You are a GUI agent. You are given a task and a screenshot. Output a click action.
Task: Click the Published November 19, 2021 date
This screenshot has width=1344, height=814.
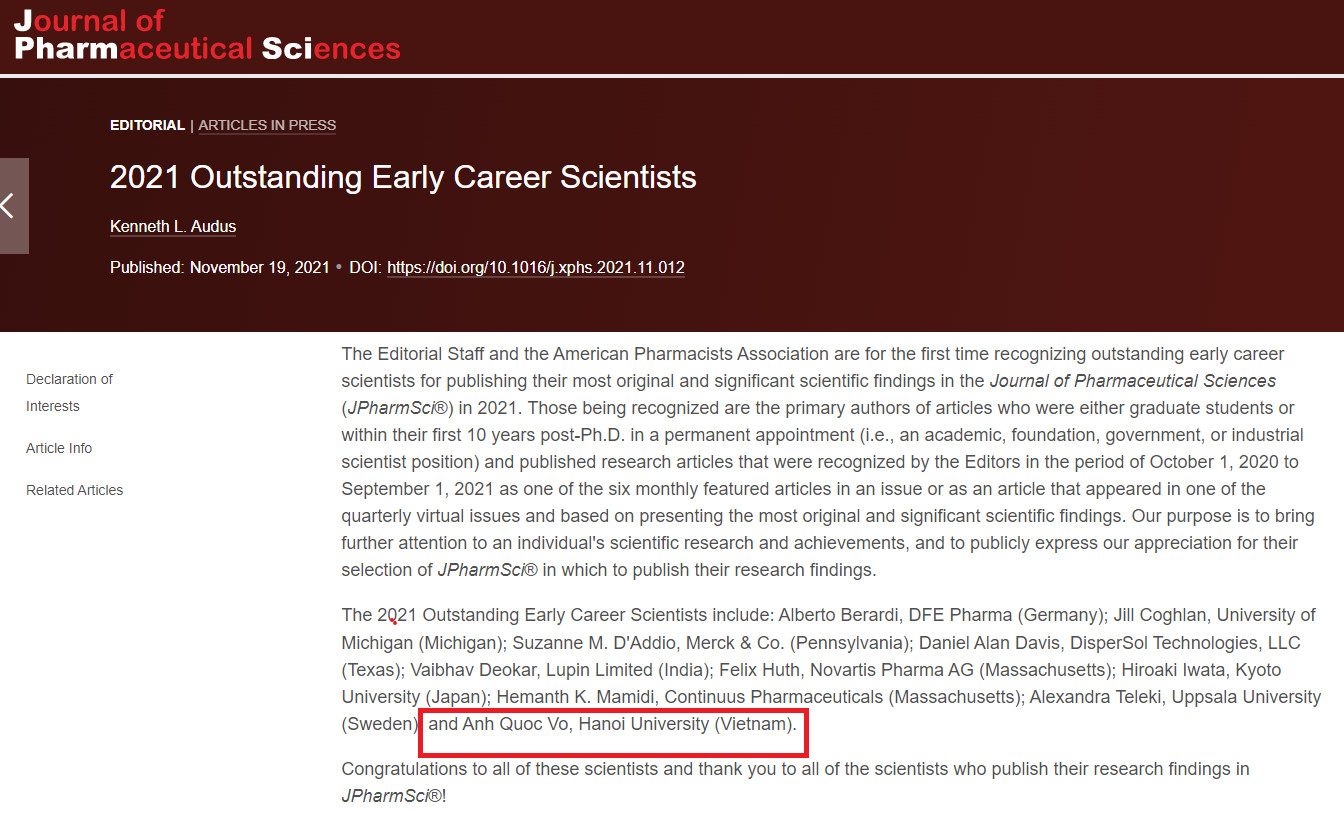coord(220,268)
